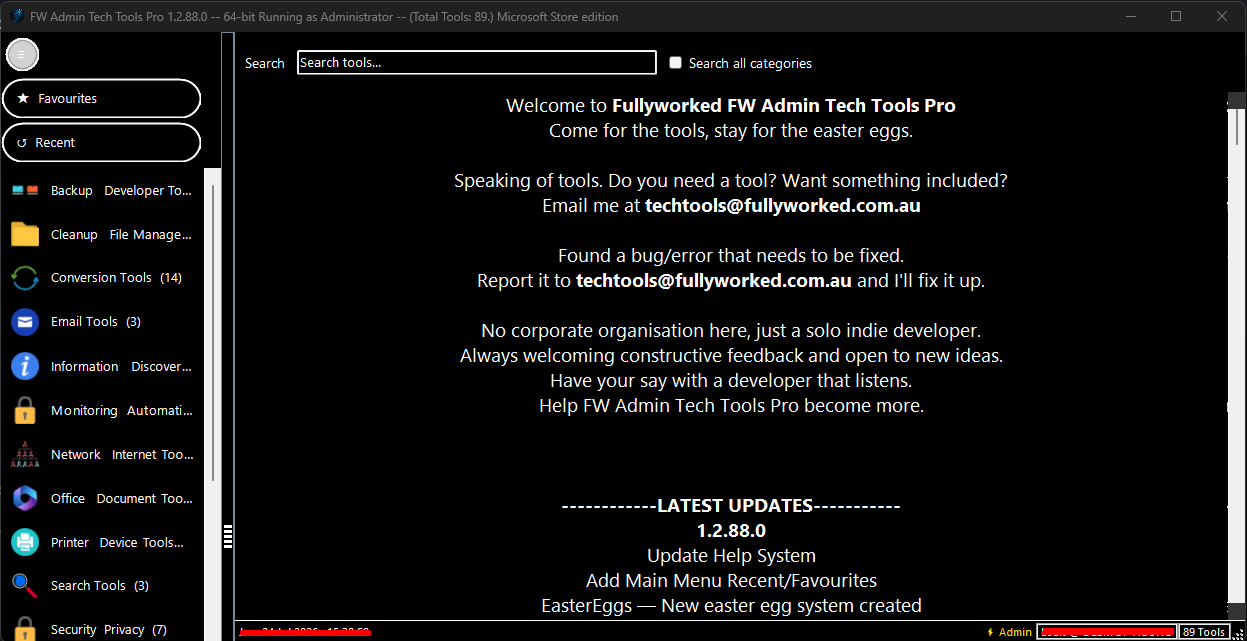Expand the Security Privacy category
The image size is (1247, 641).
click(x=108, y=629)
